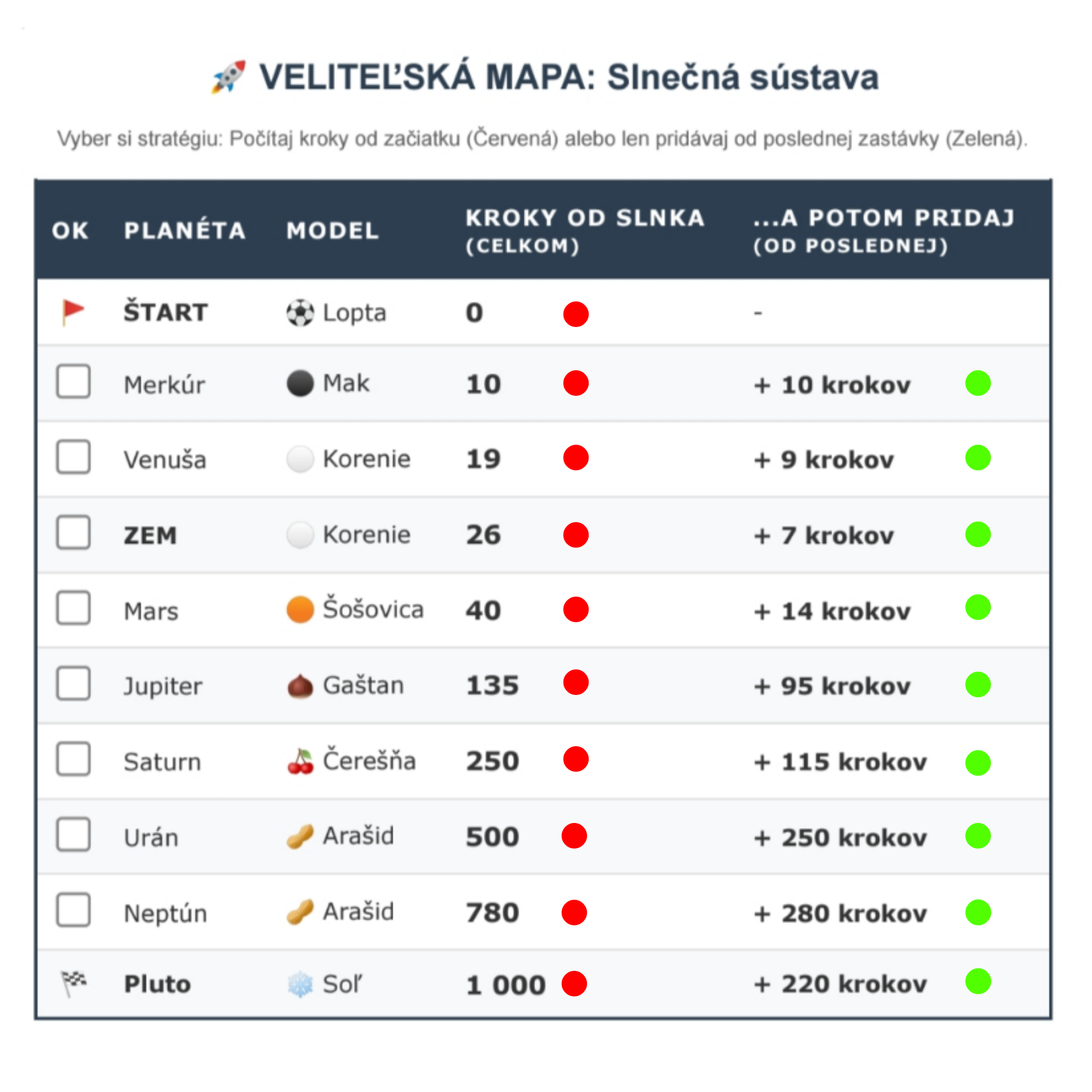Click the green dot beside + 9 krokov

point(978,458)
